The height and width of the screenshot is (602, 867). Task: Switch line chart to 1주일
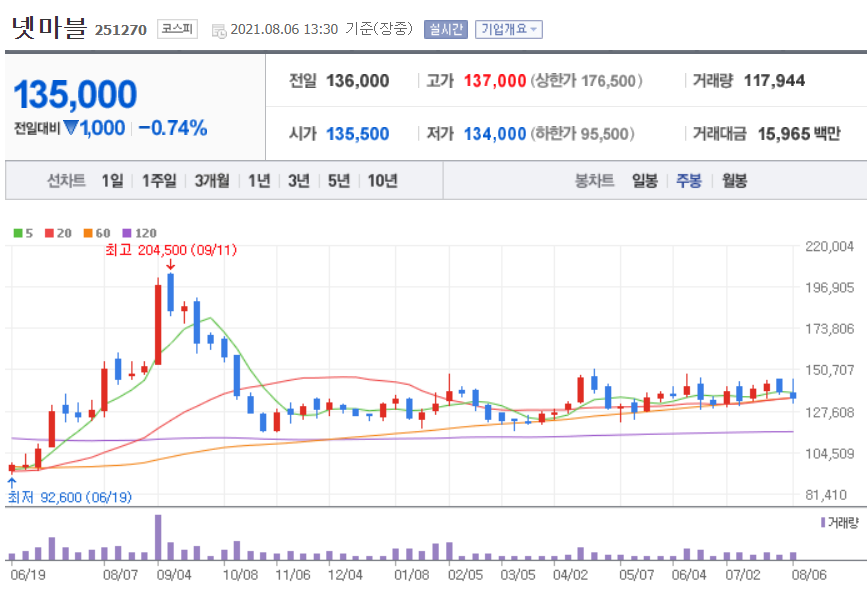(159, 181)
